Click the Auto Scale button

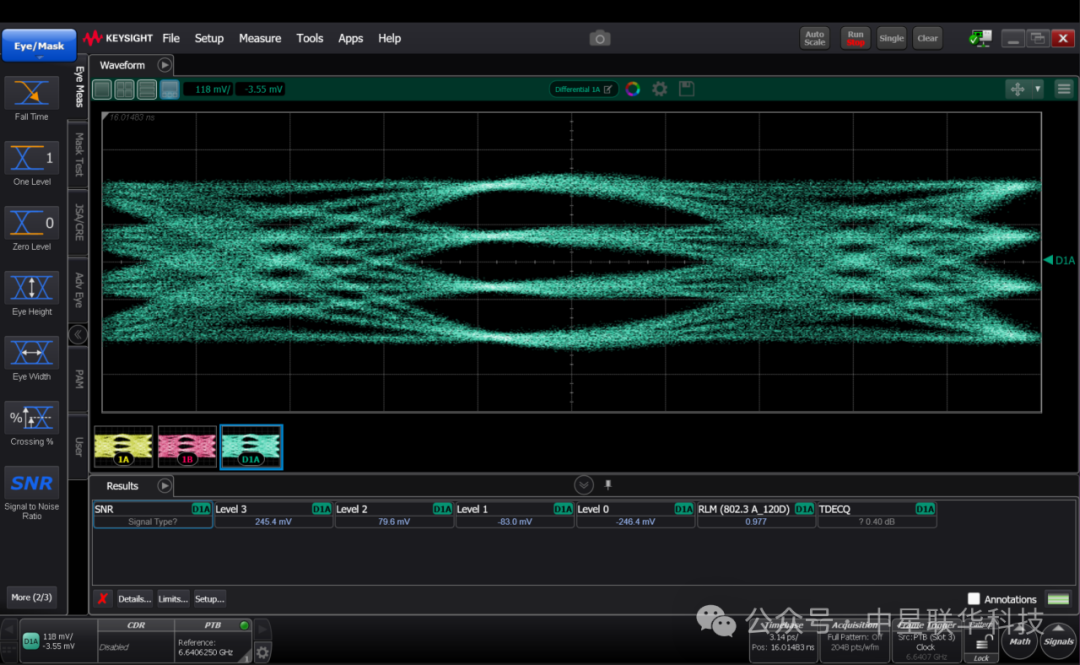(x=815, y=39)
